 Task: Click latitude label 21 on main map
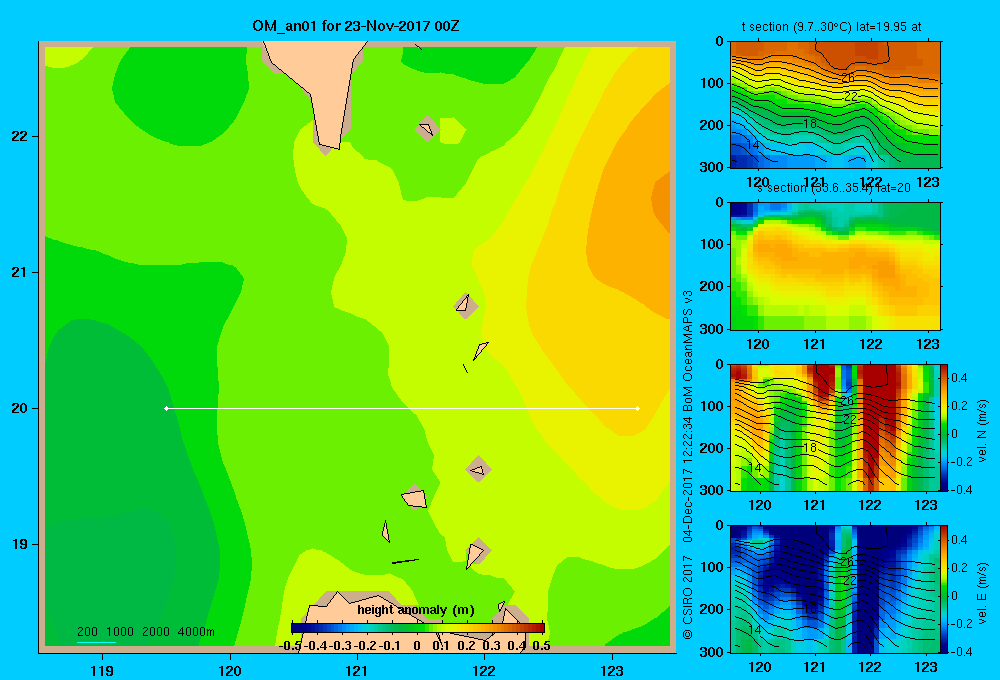pos(20,272)
